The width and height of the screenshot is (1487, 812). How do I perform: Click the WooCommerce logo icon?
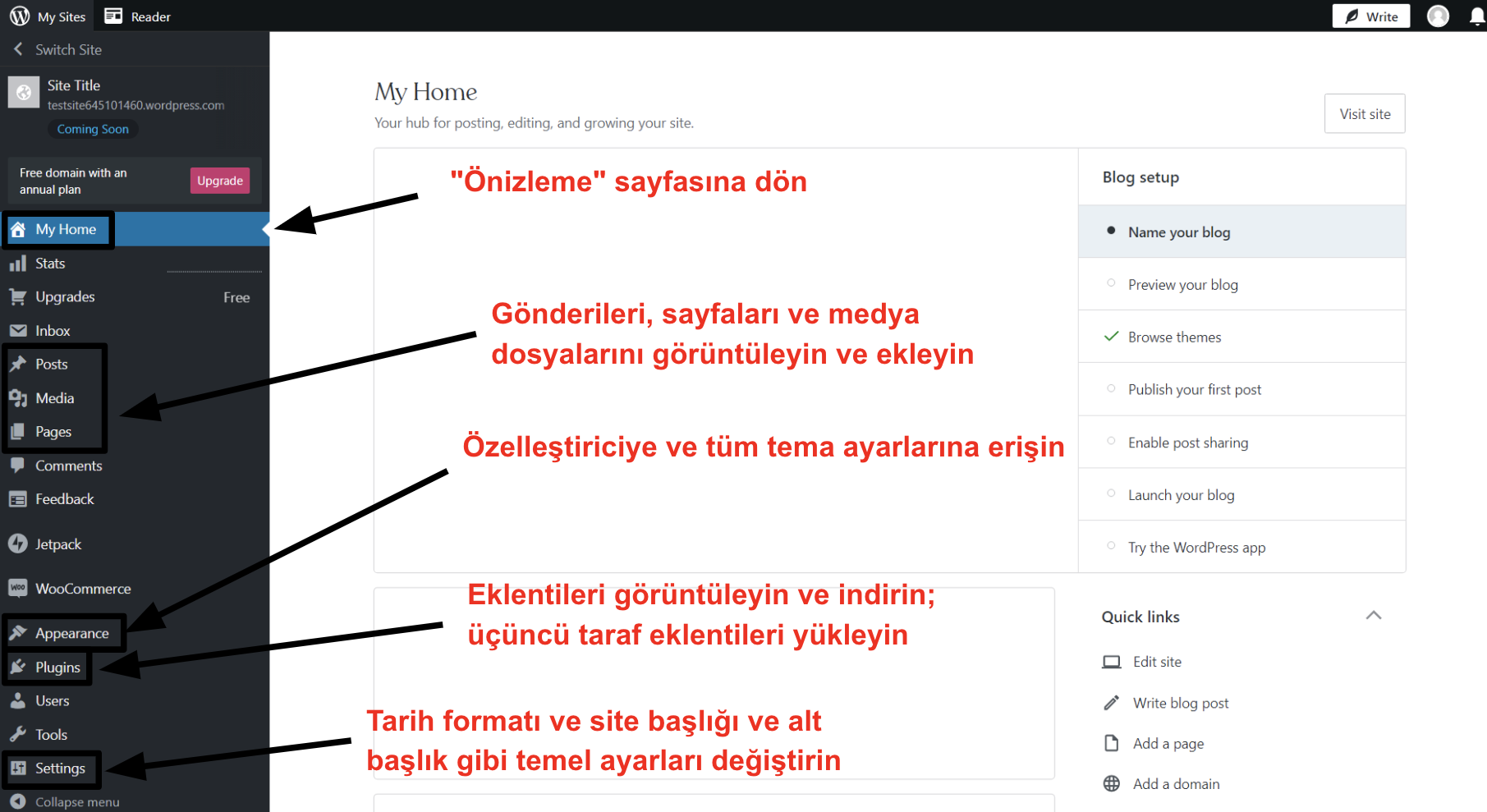coord(18,588)
